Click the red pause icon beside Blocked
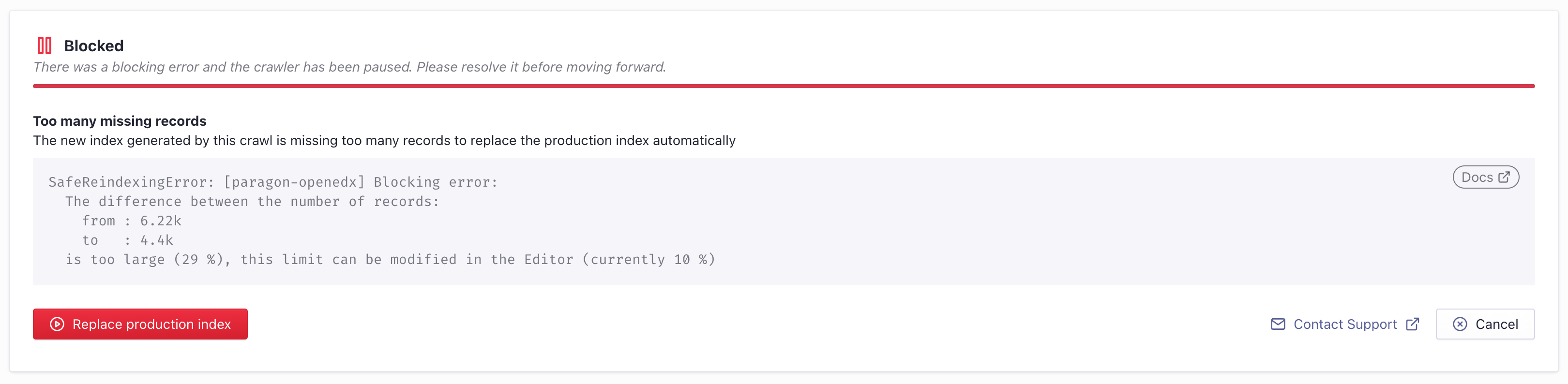Viewport: 1568px width, 384px height. 45,44
